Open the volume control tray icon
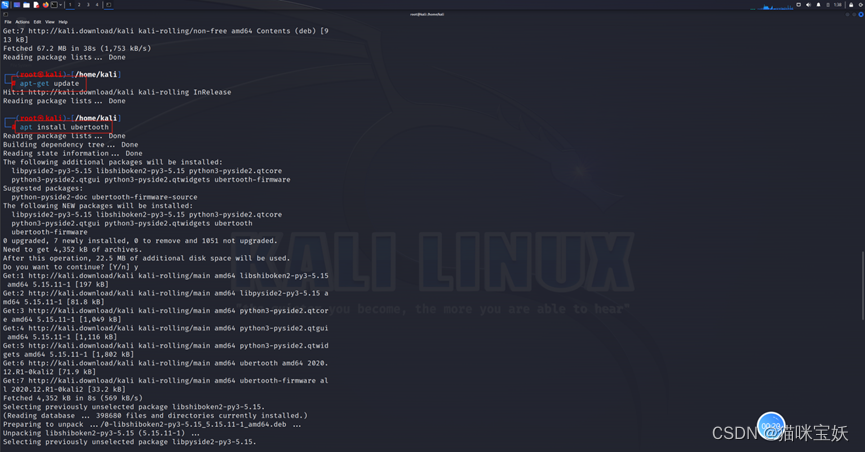The height and width of the screenshot is (452, 865). [808, 5]
